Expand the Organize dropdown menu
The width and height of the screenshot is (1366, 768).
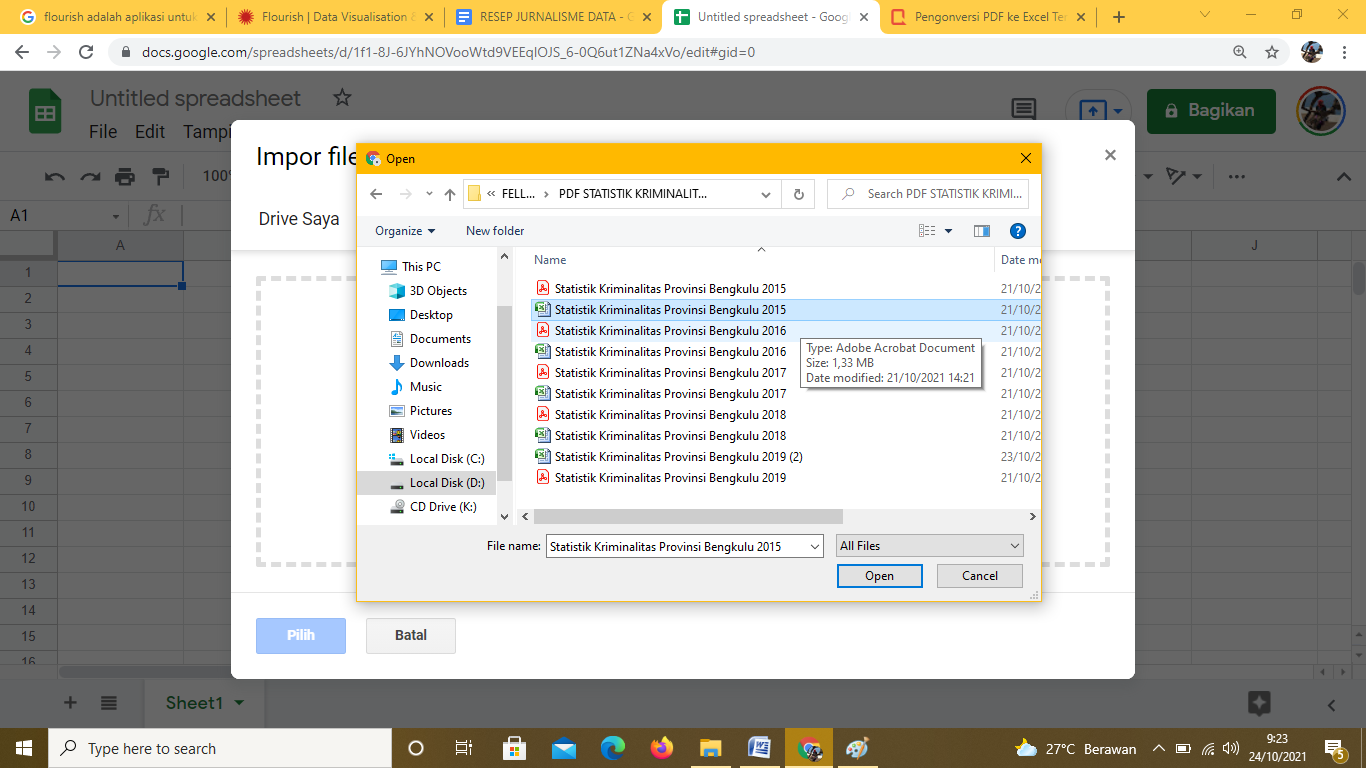point(405,231)
